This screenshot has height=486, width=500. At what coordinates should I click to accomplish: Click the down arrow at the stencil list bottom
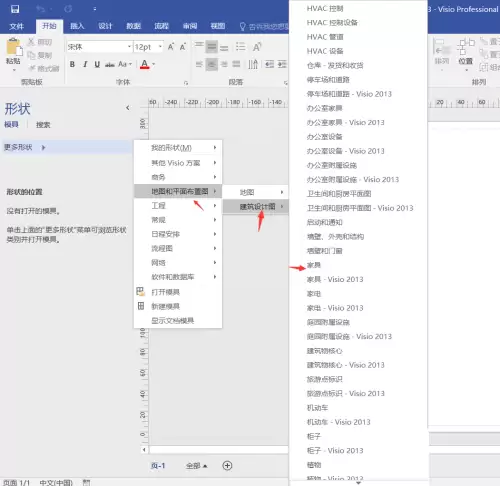358,483
